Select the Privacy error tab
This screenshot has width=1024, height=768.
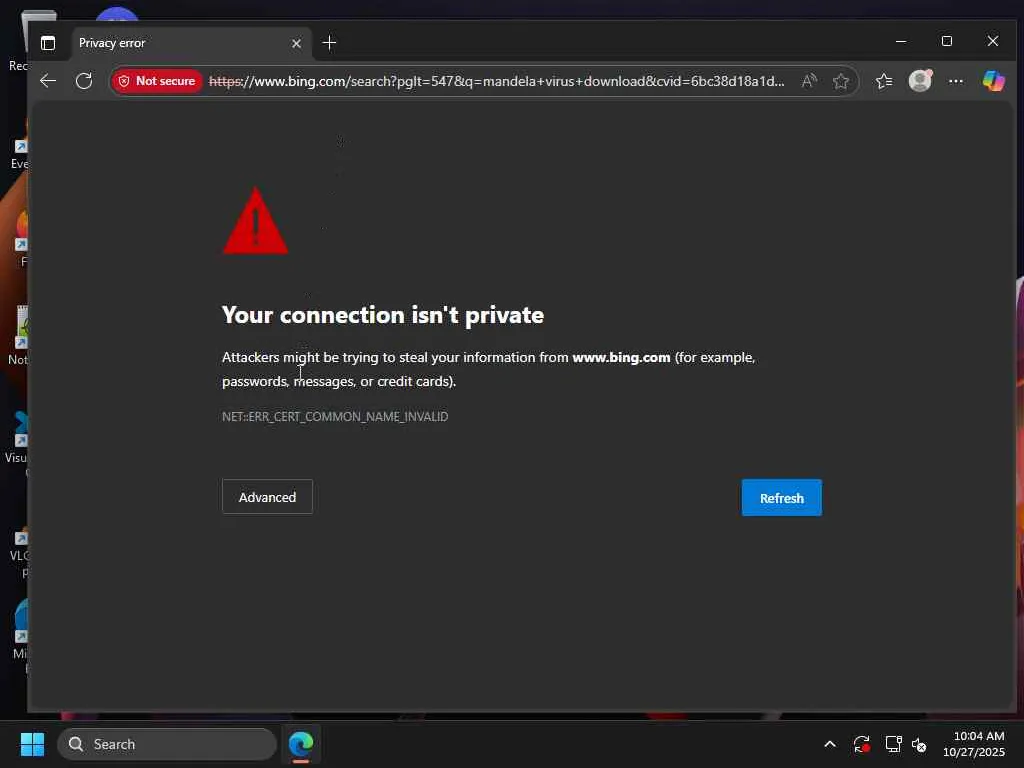(189, 43)
